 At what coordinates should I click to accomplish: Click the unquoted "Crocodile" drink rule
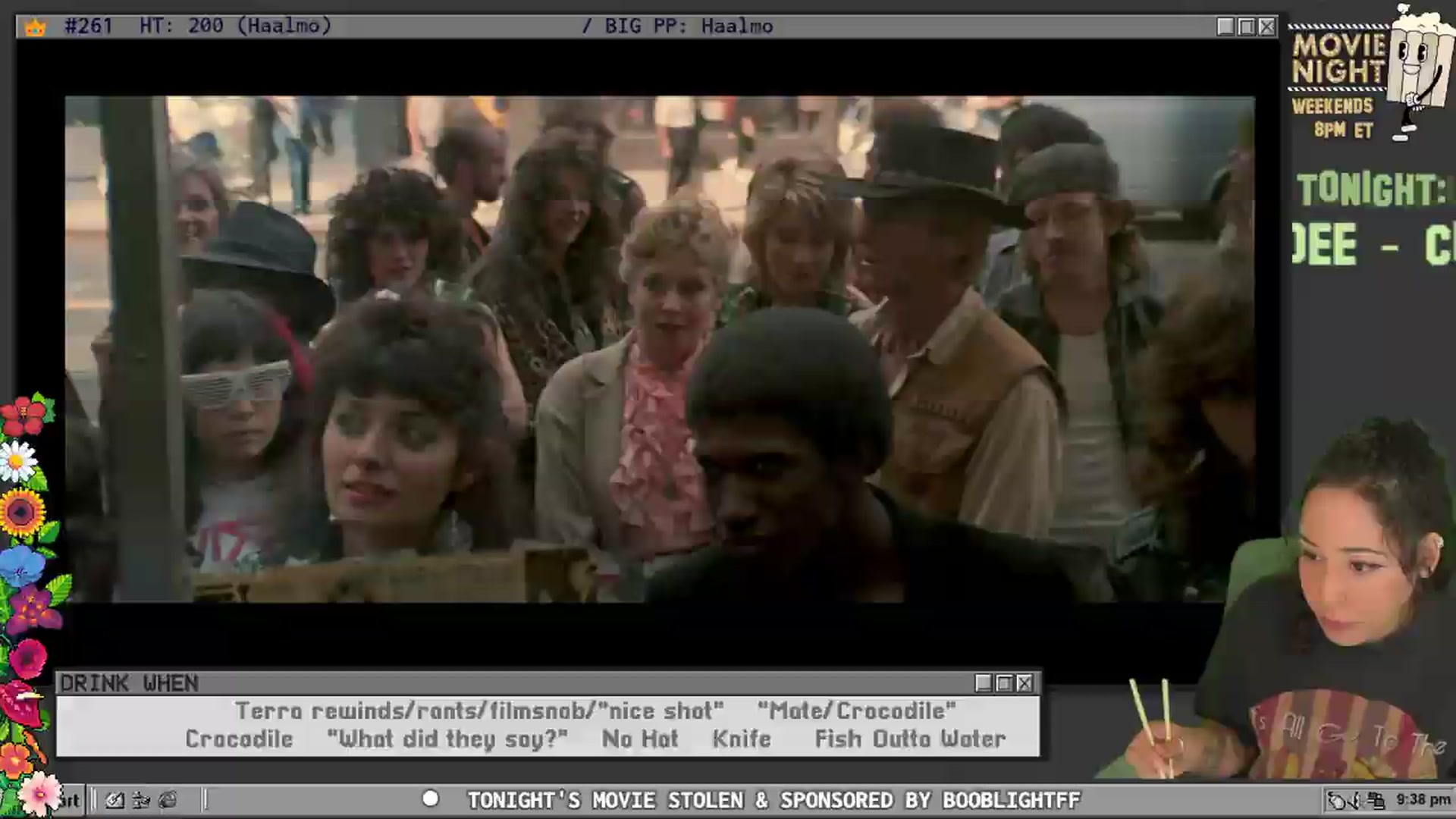pyautogui.click(x=239, y=739)
